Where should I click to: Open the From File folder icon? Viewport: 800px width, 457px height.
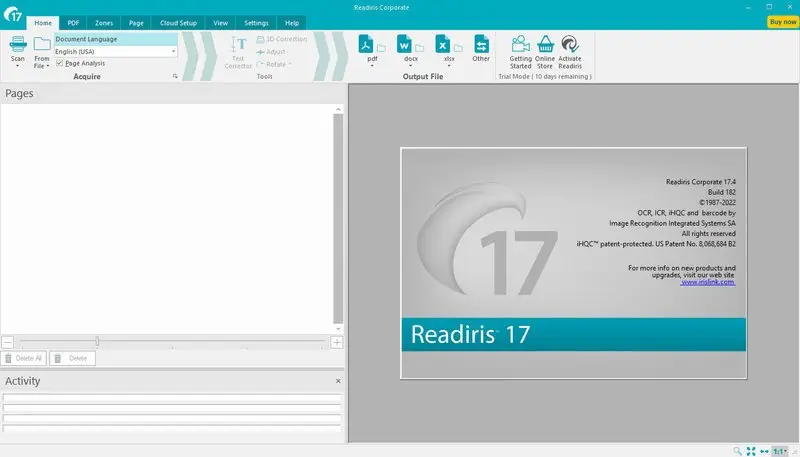[42, 45]
